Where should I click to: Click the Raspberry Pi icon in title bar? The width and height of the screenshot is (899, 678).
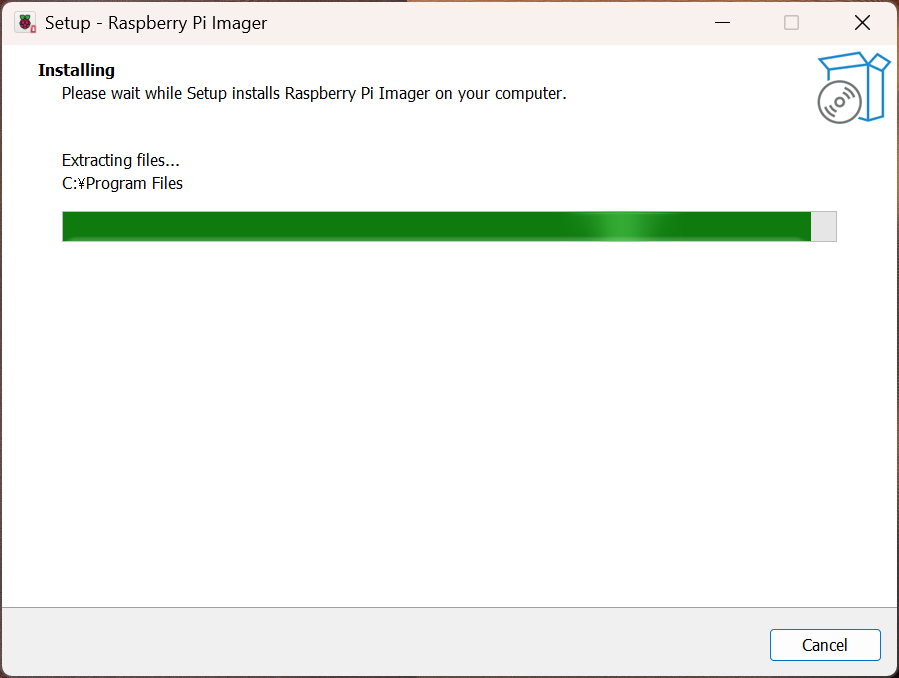(25, 22)
